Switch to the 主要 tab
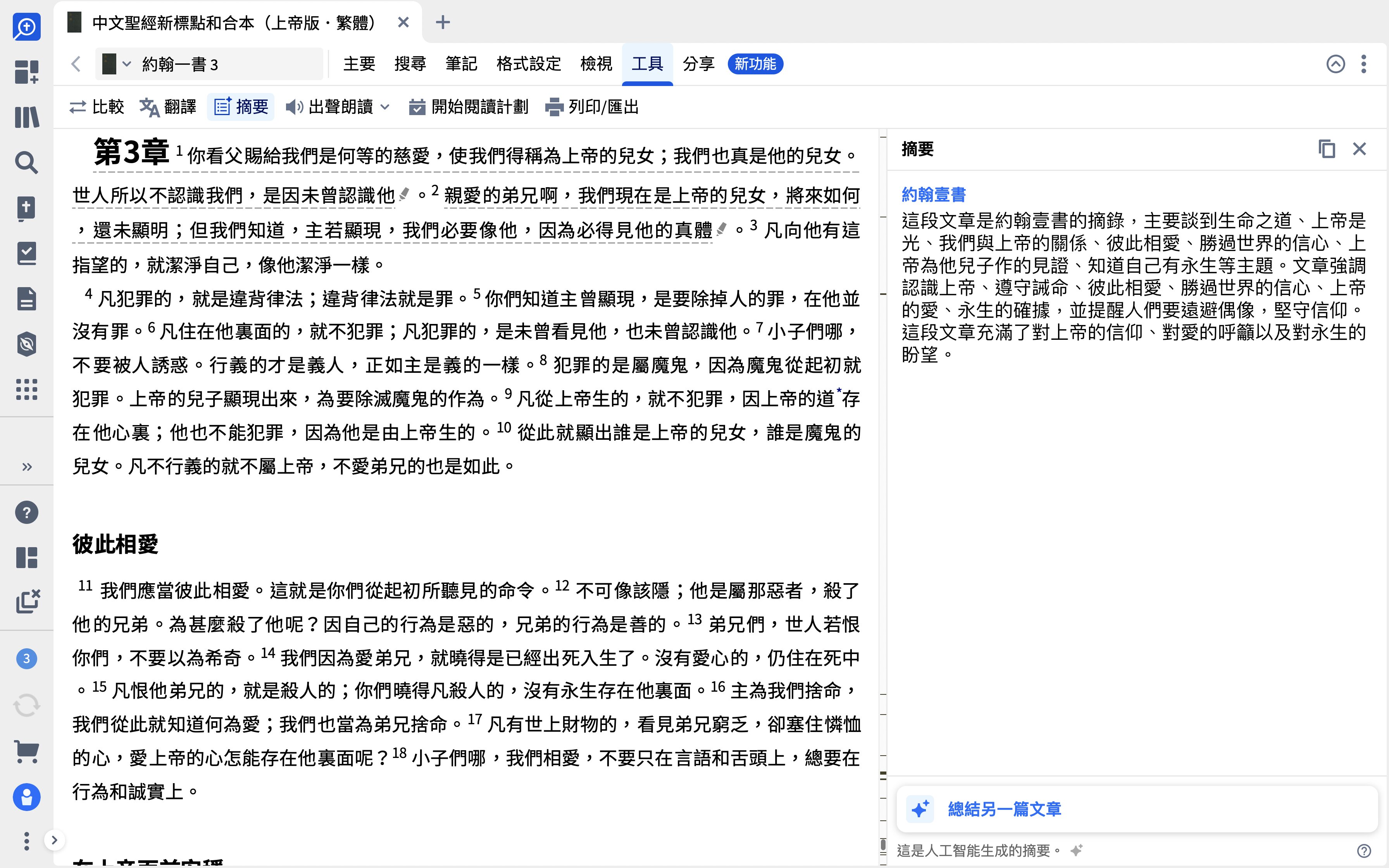 [359, 64]
